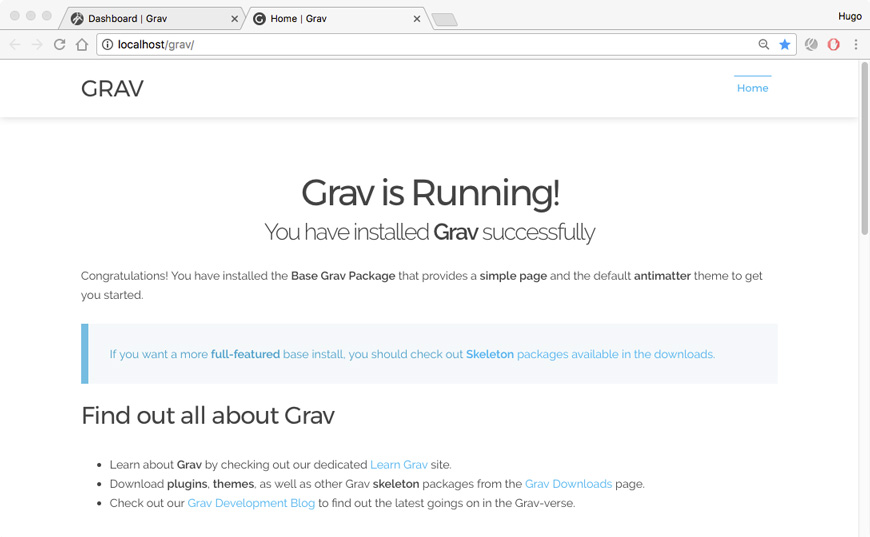Click the browser back arrow
This screenshot has height=537, width=870.
point(15,44)
